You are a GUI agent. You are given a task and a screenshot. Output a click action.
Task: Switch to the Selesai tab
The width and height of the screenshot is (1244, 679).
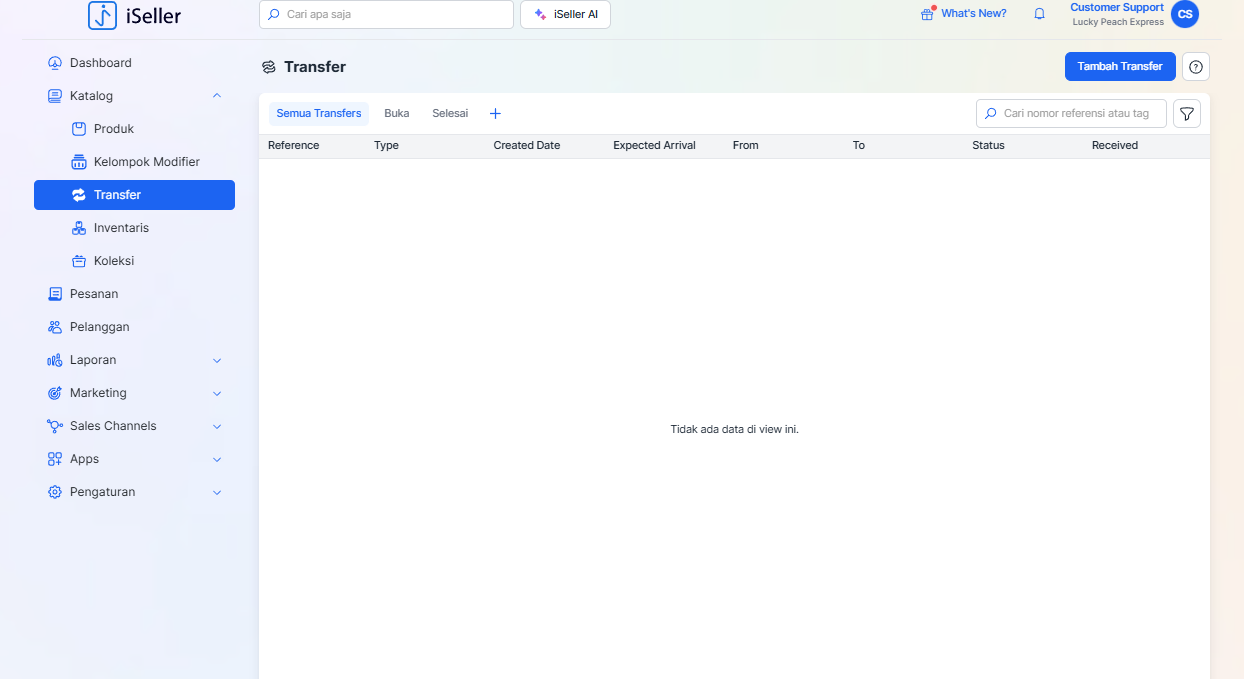click(450, 114)
